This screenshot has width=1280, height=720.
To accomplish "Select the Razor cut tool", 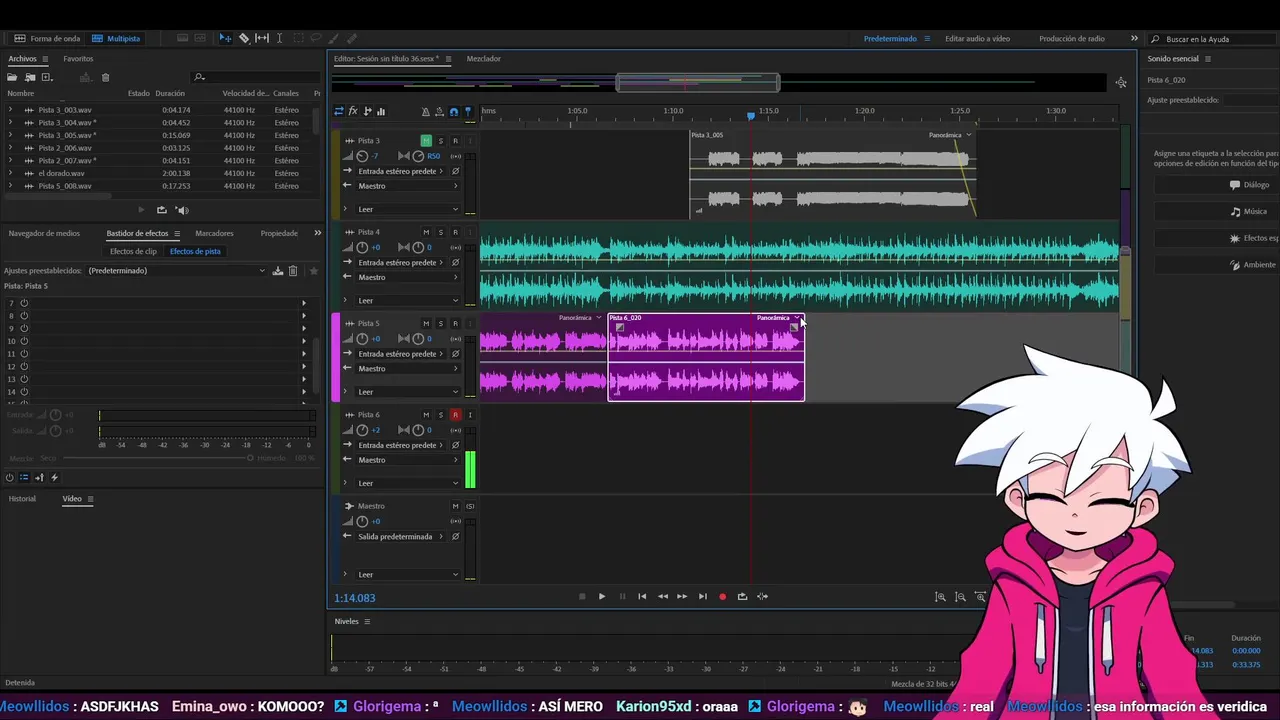I will pos(244,38).
